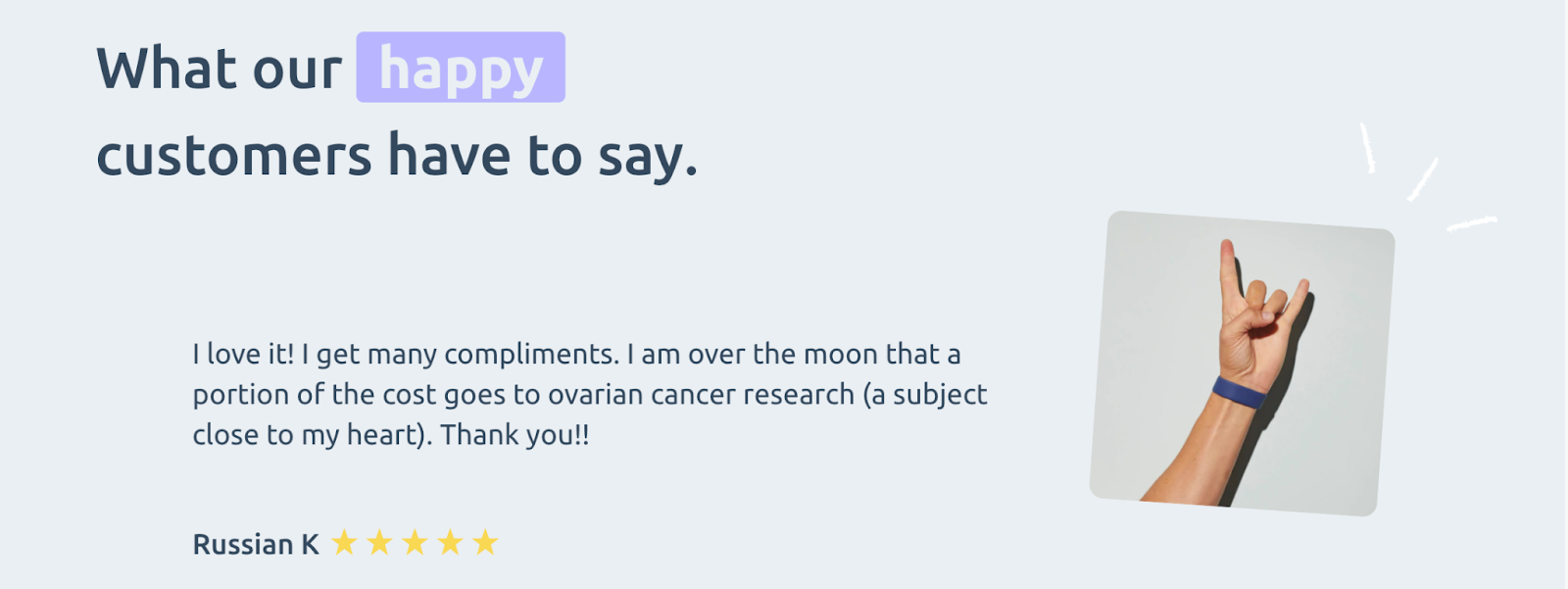The height and width of the screenshot is (589, 1568).
Task: Click the first yellow rating star
Action: point(344,542)
